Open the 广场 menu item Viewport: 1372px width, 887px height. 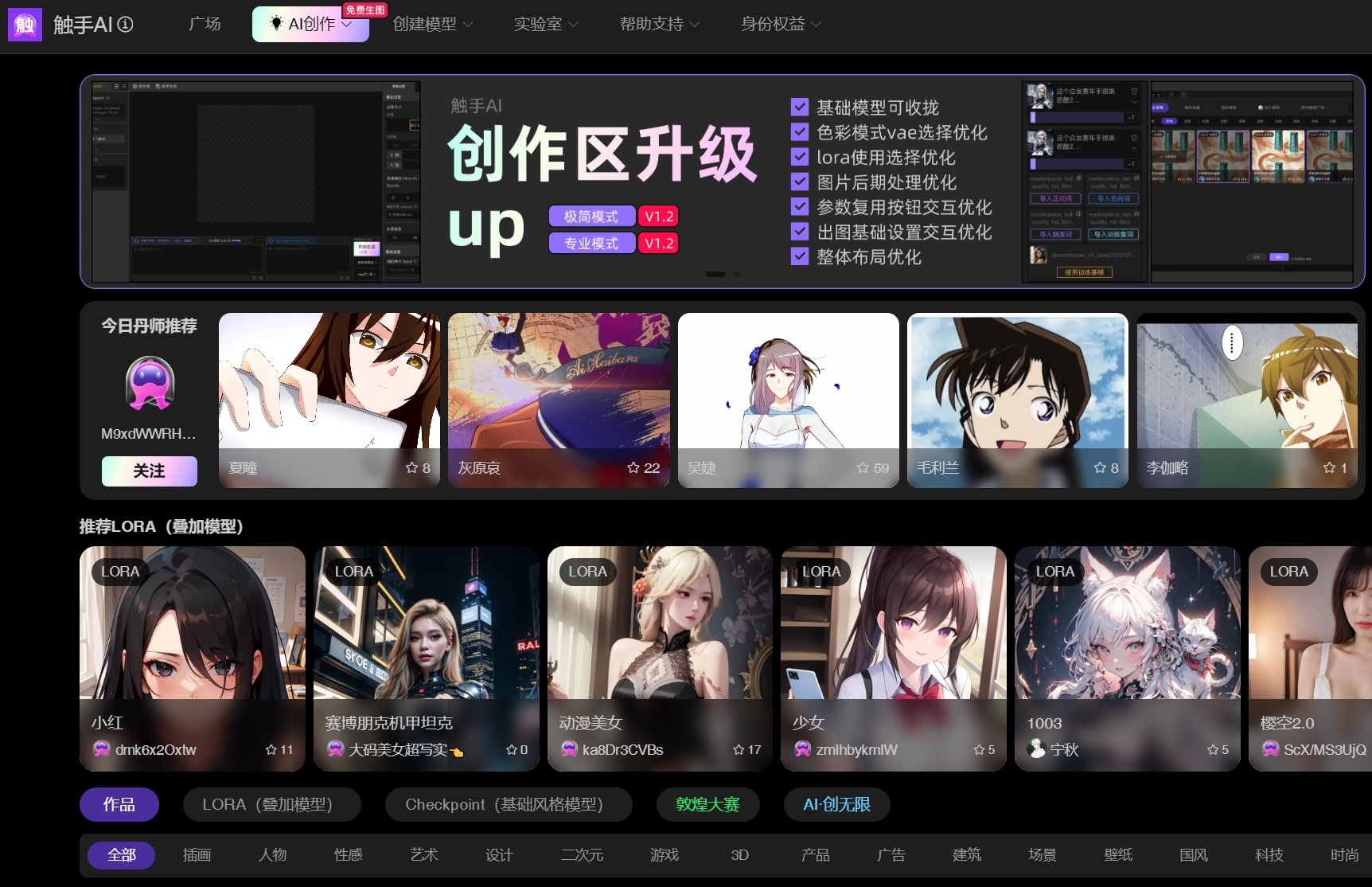click(x=204, y=24)
